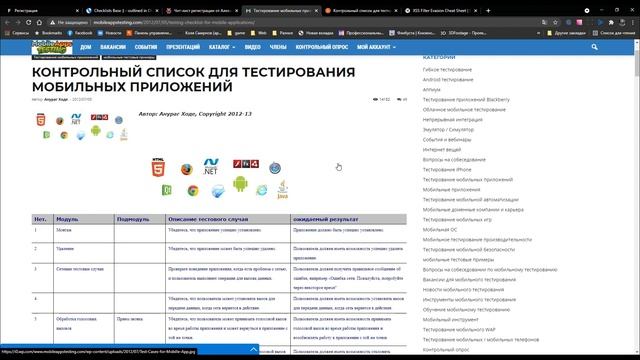The height and width of the screenshot is (360, 640).
Task: Open the ПРЕЗЕНТАЦИЙ menu item
Action: point(183,47)
